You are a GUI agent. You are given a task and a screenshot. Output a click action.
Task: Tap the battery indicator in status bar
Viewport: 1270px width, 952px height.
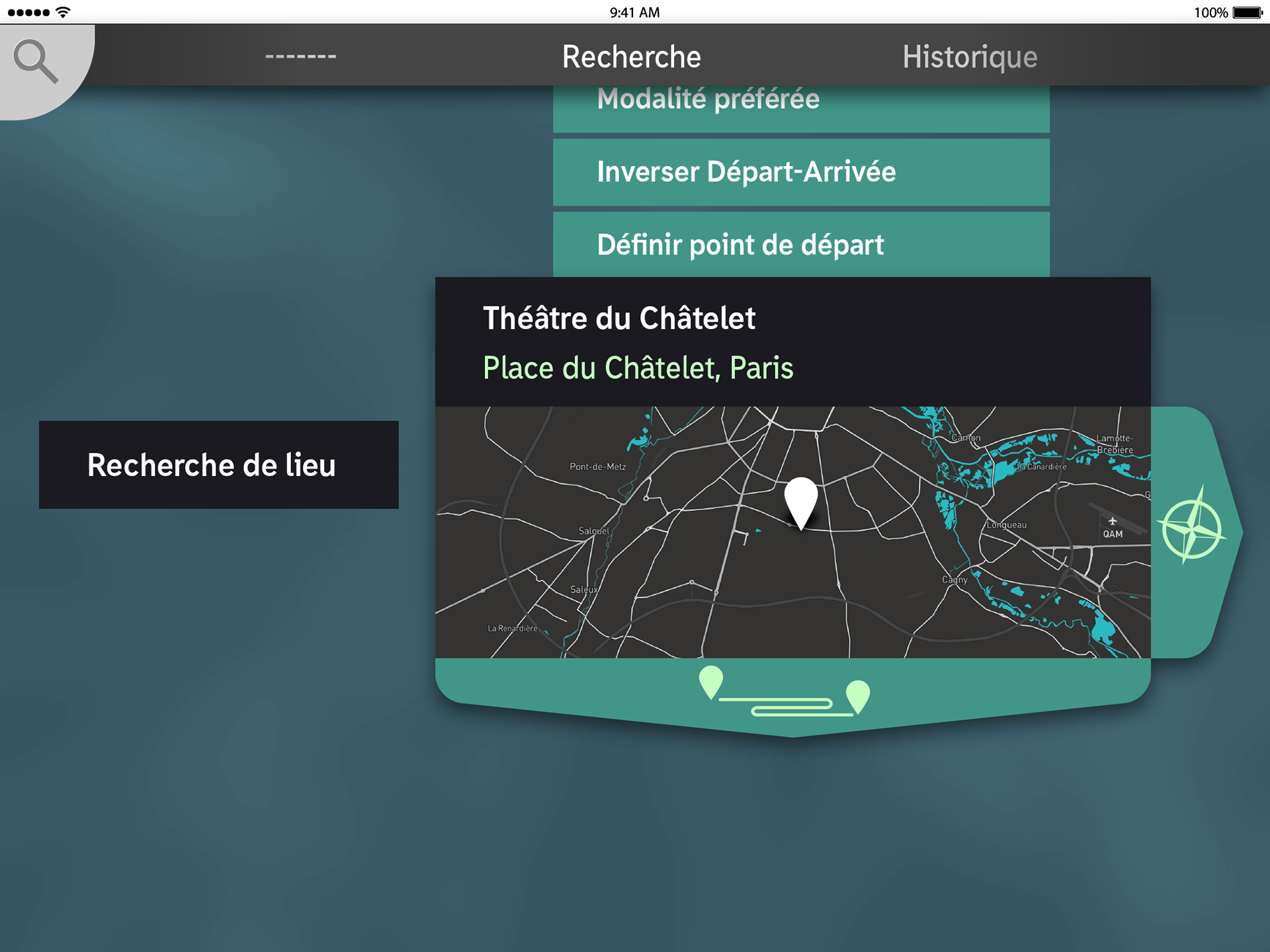coord(1248,13)
